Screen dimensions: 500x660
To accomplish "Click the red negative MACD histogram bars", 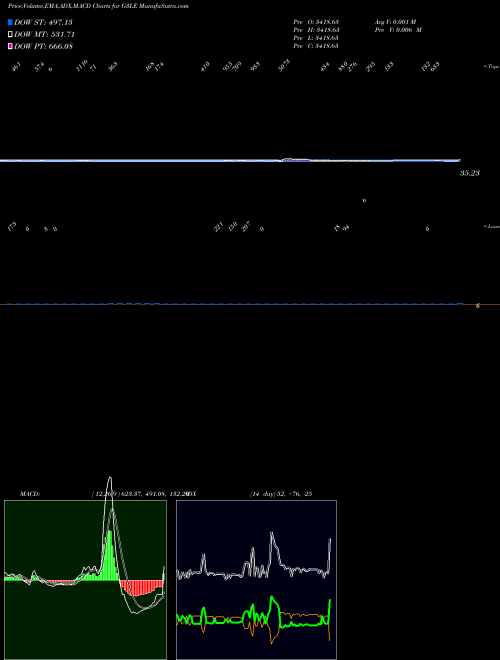I will point(141,588).
